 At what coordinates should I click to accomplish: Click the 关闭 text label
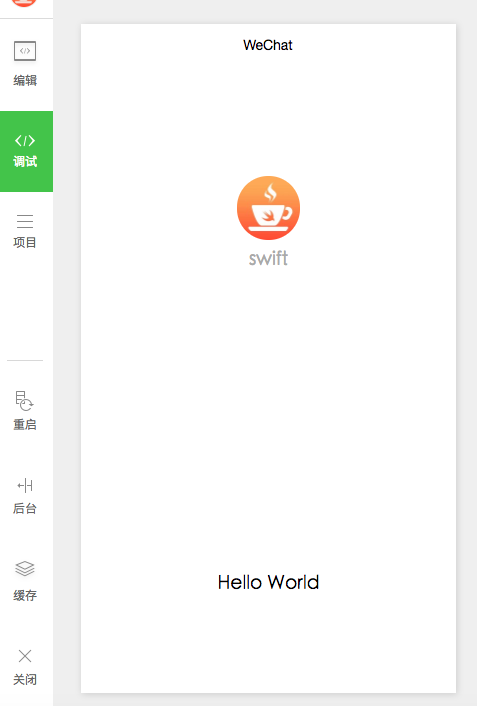pyautogui.click(x=25, y=679)
